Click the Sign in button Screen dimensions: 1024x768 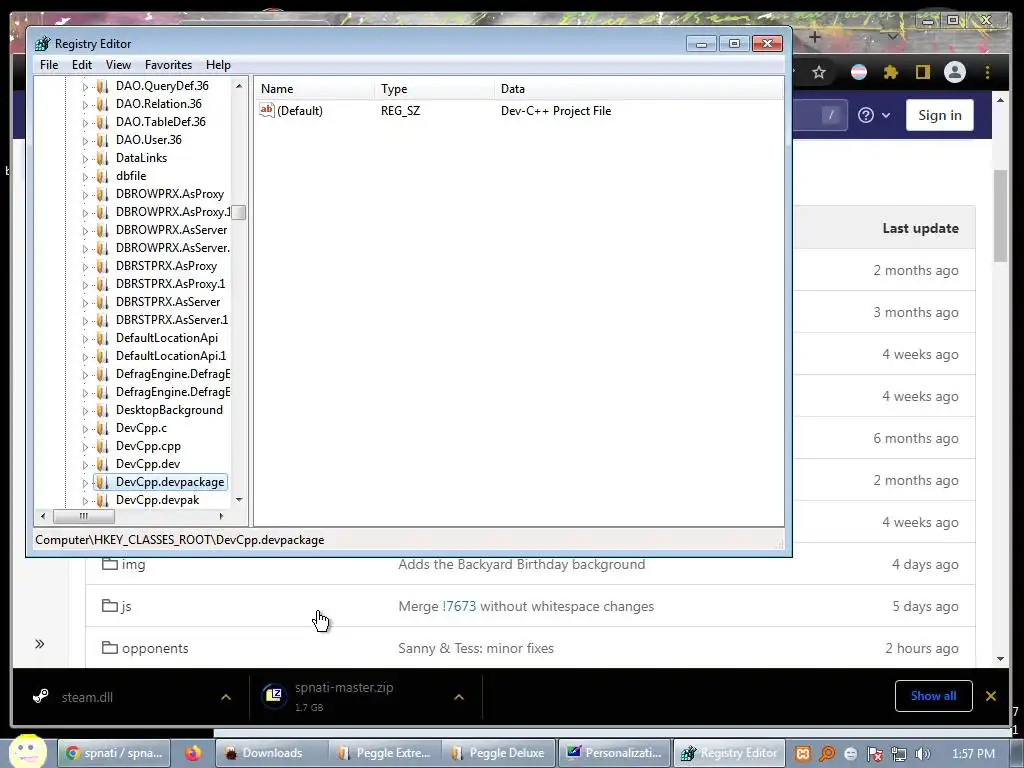point(940,115)
